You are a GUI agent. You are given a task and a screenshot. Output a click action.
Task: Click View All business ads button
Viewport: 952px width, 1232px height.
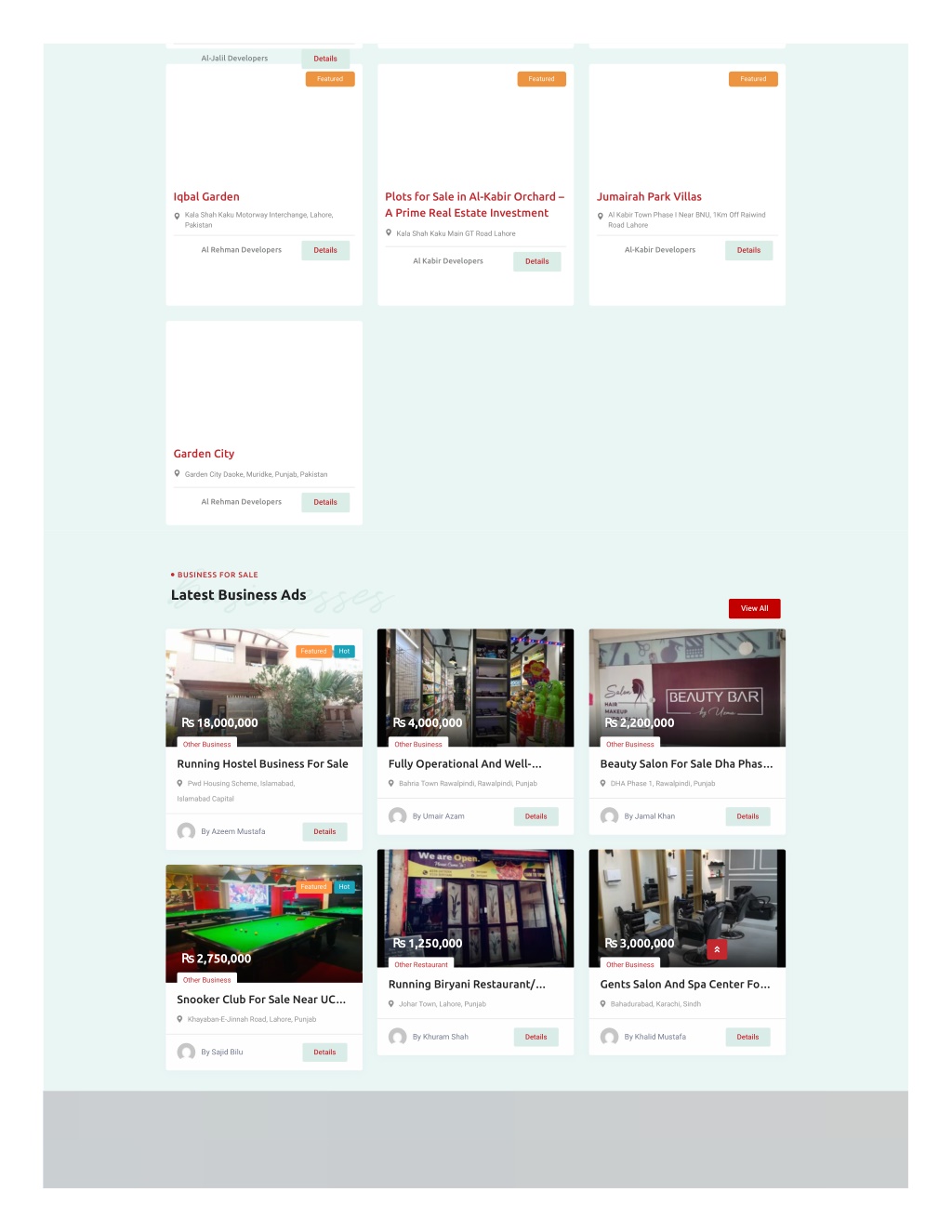point(755,608)
